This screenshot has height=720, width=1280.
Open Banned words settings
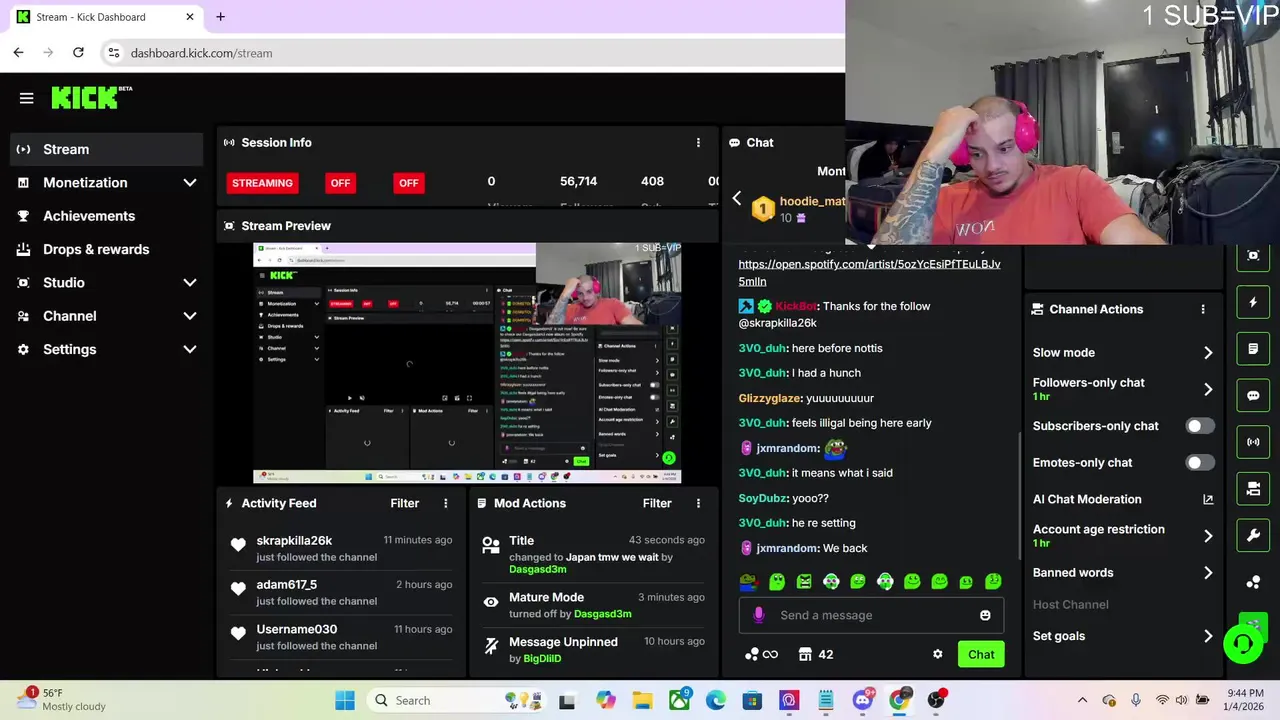[1123, 573]
